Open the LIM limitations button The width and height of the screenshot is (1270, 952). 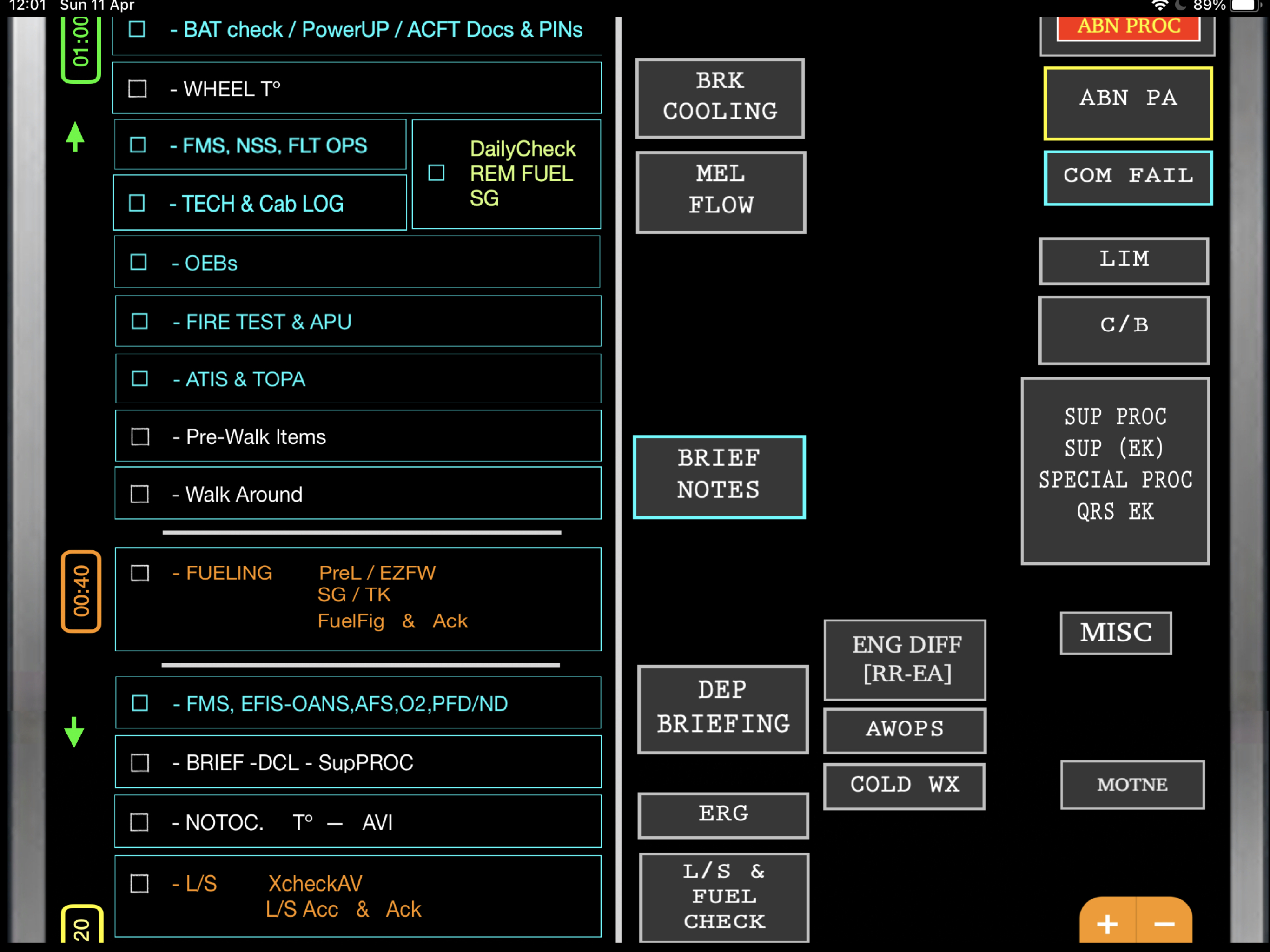click(x=1124, y=261)
